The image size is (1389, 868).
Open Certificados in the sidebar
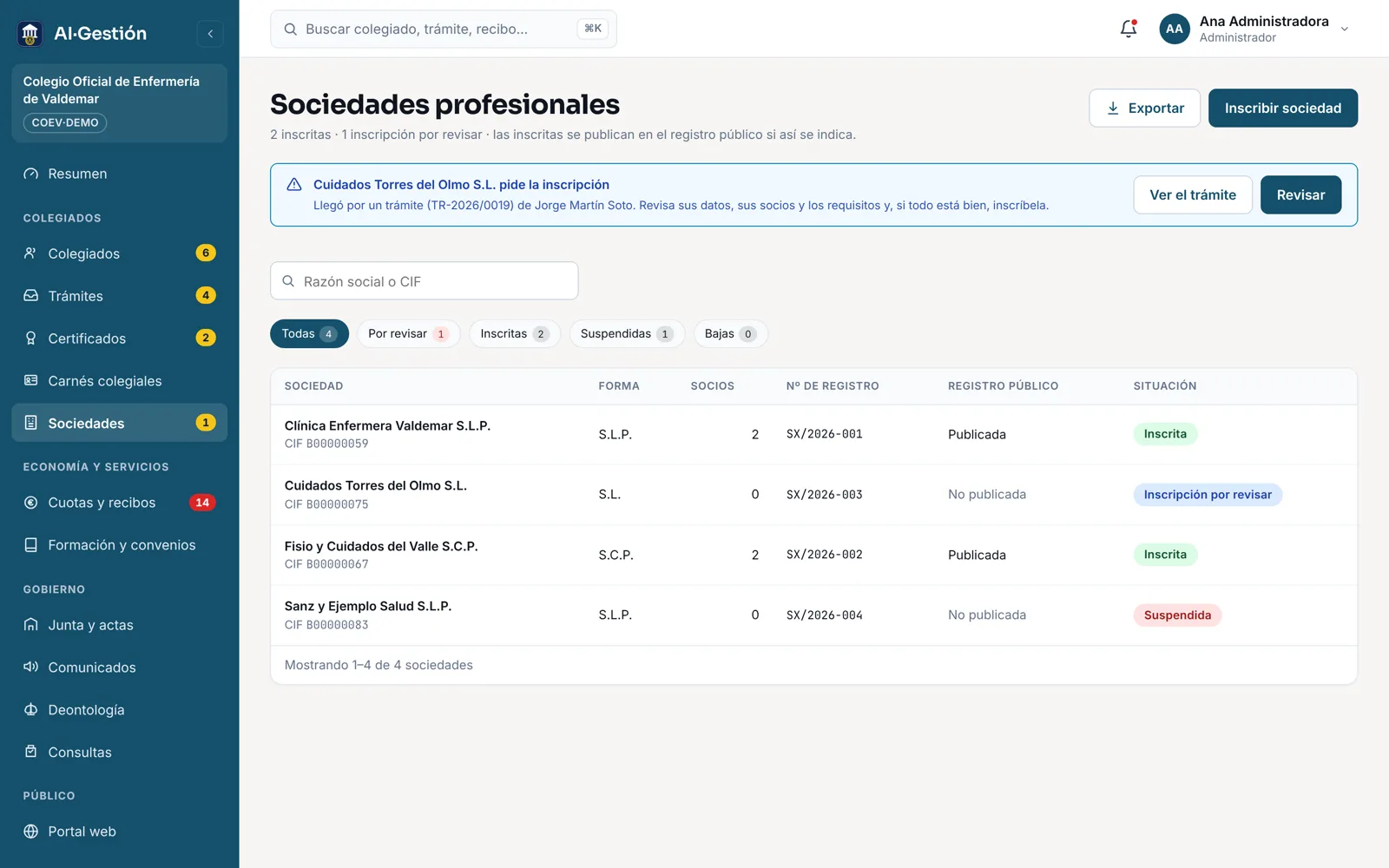[x=120, y=339]
